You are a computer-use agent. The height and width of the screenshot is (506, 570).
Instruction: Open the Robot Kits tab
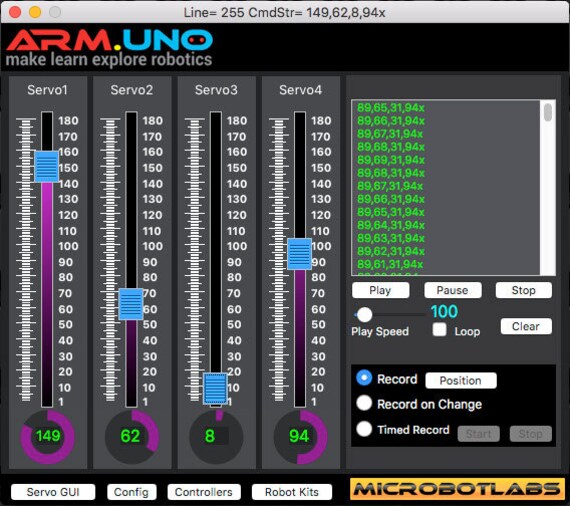click(x=292, y=492)
